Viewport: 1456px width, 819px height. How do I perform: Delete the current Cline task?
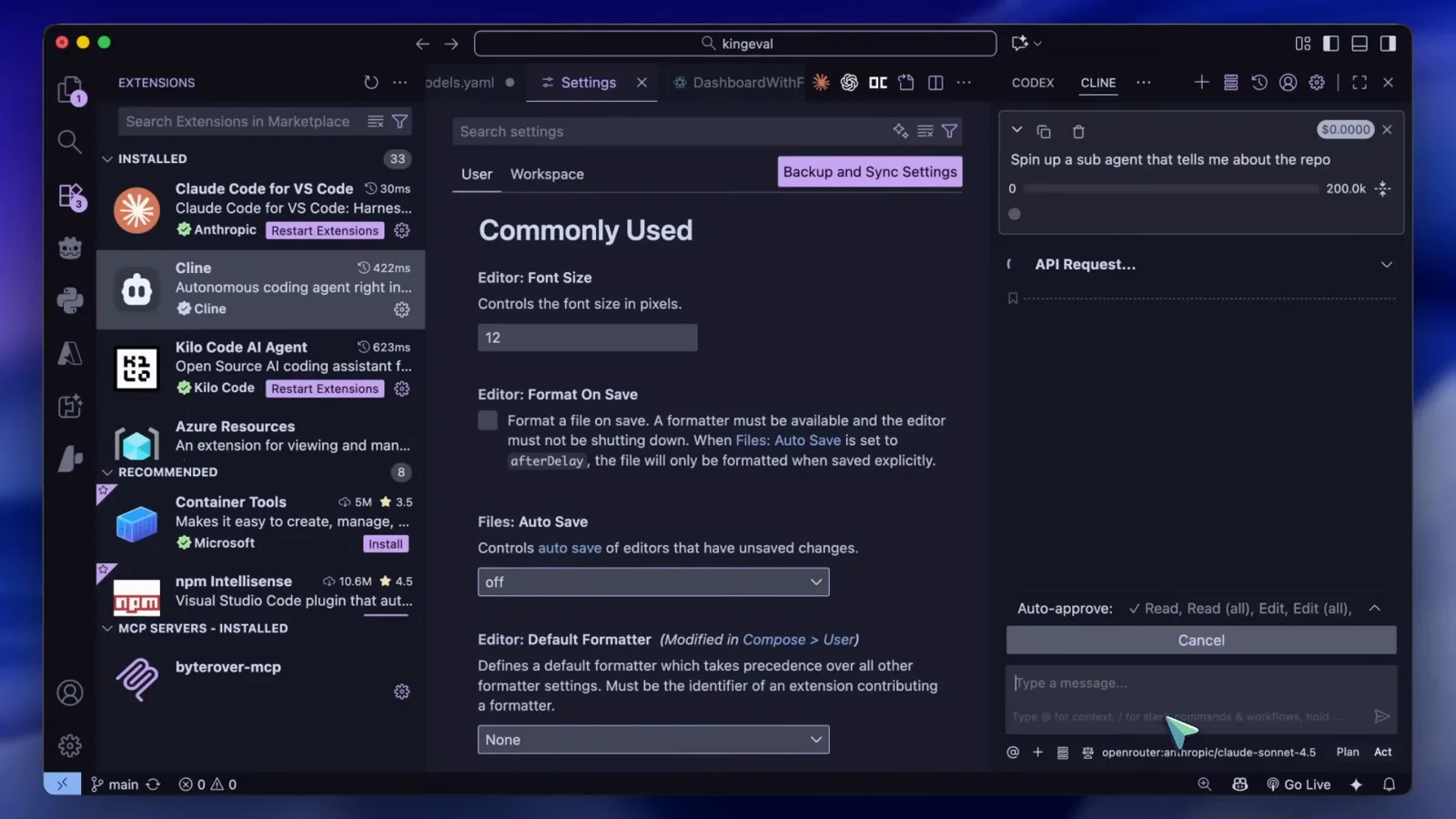tap(1078, 131)
